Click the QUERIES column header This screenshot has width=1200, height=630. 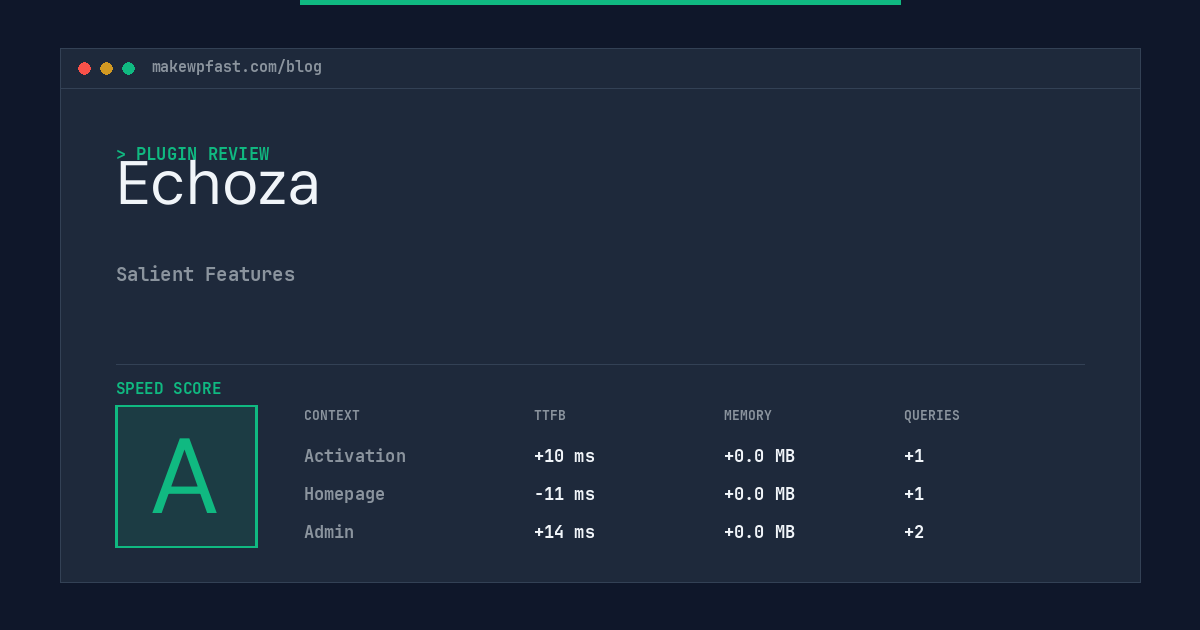[x=932, y=416]
